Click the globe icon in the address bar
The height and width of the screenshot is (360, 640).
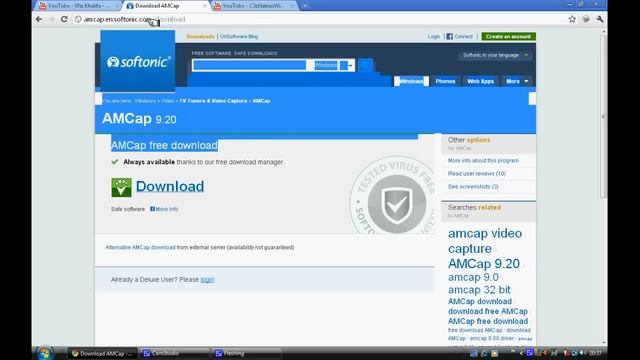click(78, 19)
